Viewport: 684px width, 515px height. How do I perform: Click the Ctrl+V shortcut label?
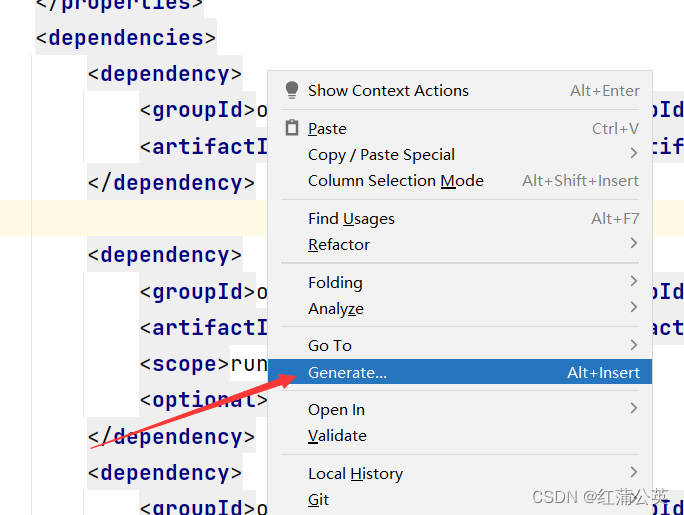coord(616,129)
